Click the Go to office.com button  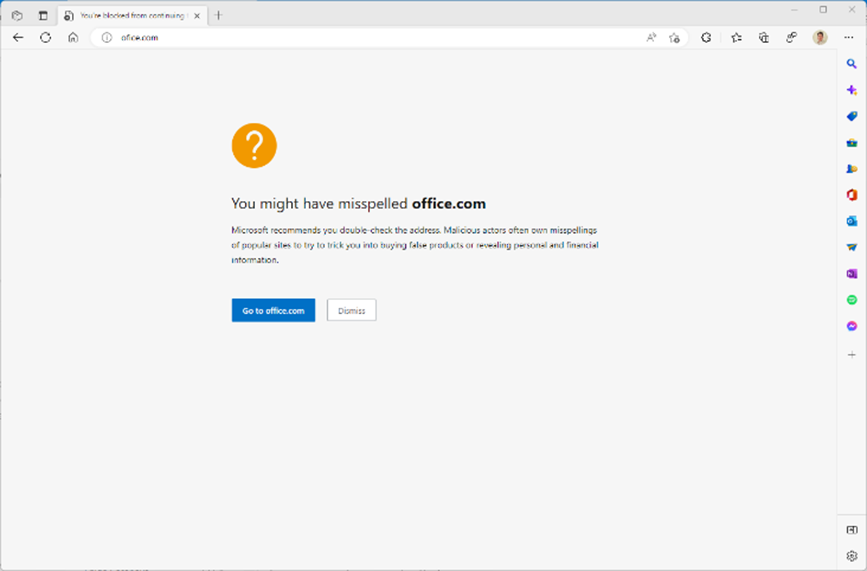pyautogui.click(x=273, y=310)
